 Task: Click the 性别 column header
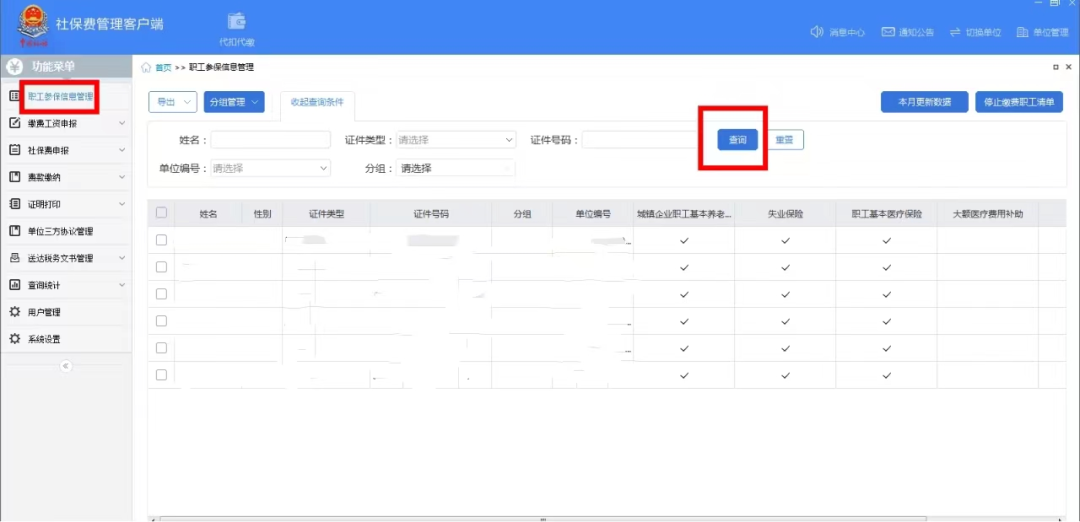[x=262, y=214]
